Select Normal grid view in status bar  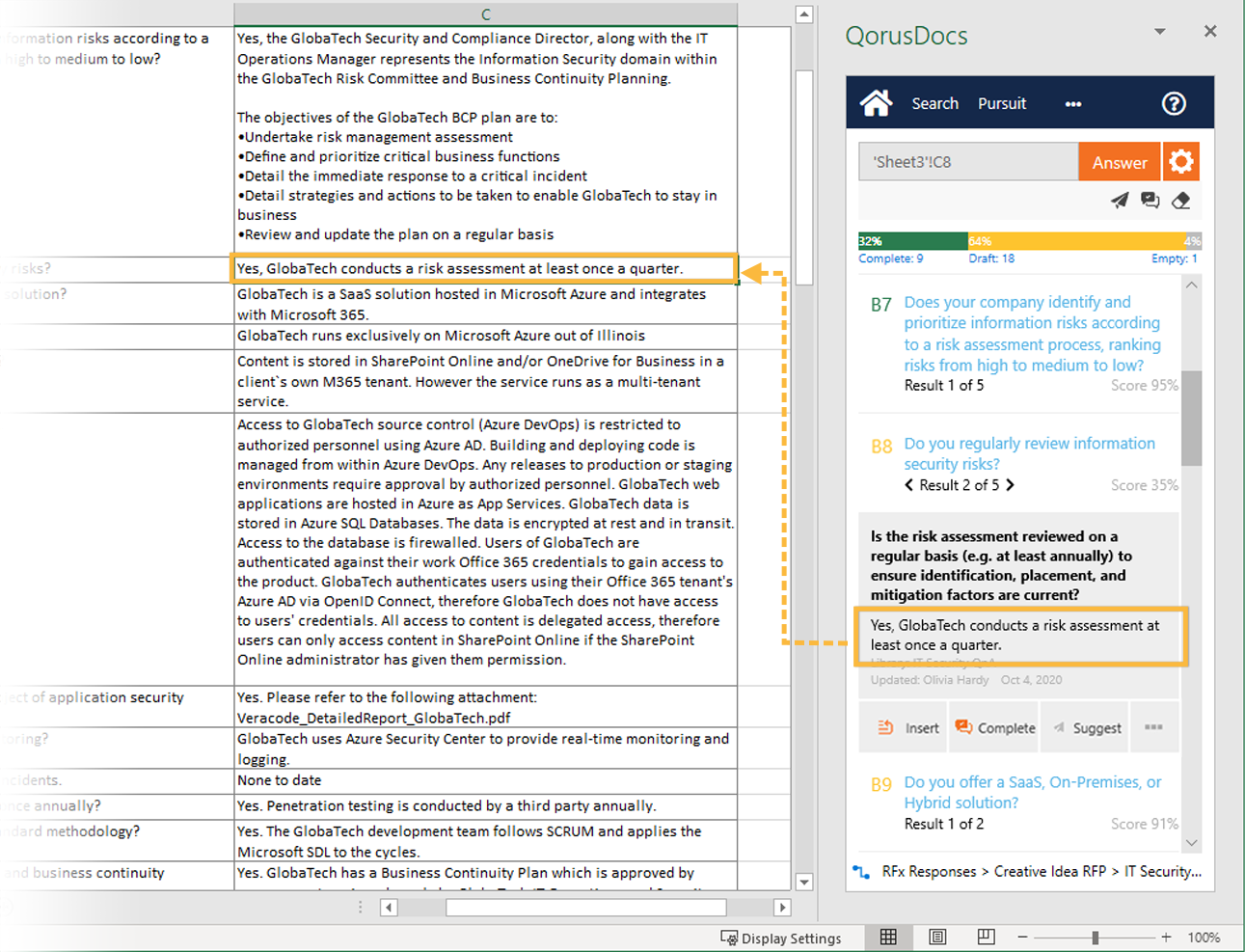pos(888,937)
